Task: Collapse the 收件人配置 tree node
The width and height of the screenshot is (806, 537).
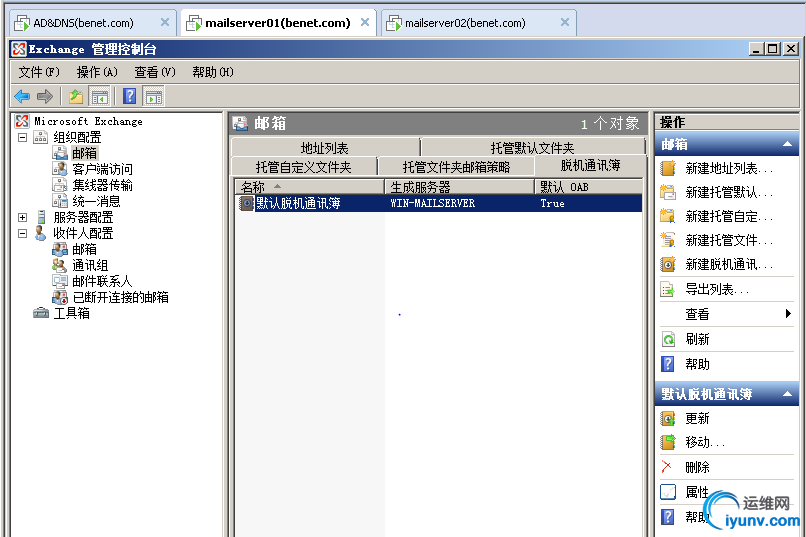Action: pyautogui.click(x=23, y=233)
